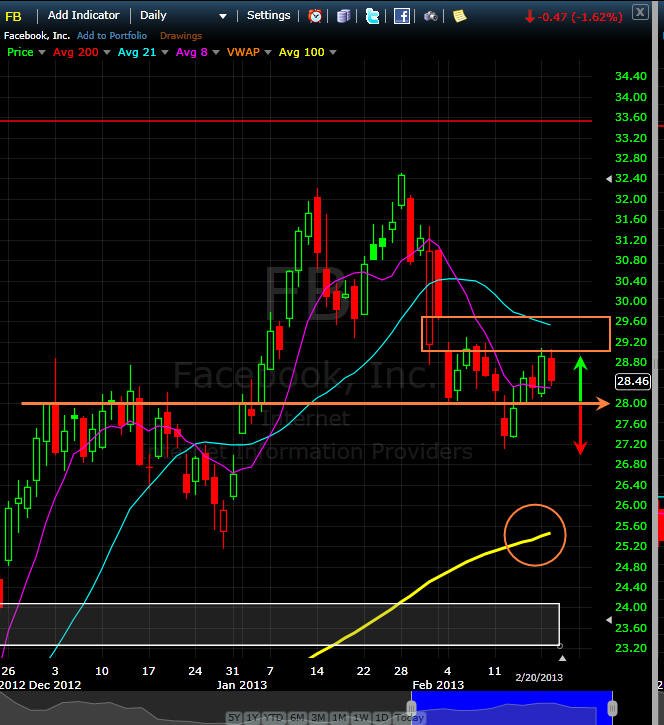This screenshot has width=664, height=725.
Task: Select the 6M range button
Action: [297, 718]
